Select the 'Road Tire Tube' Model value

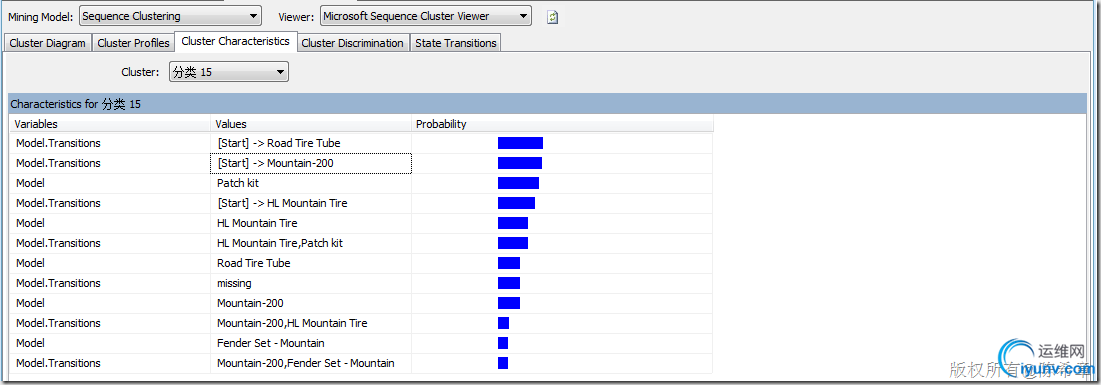pyautogui.click(x=253, y=263)
